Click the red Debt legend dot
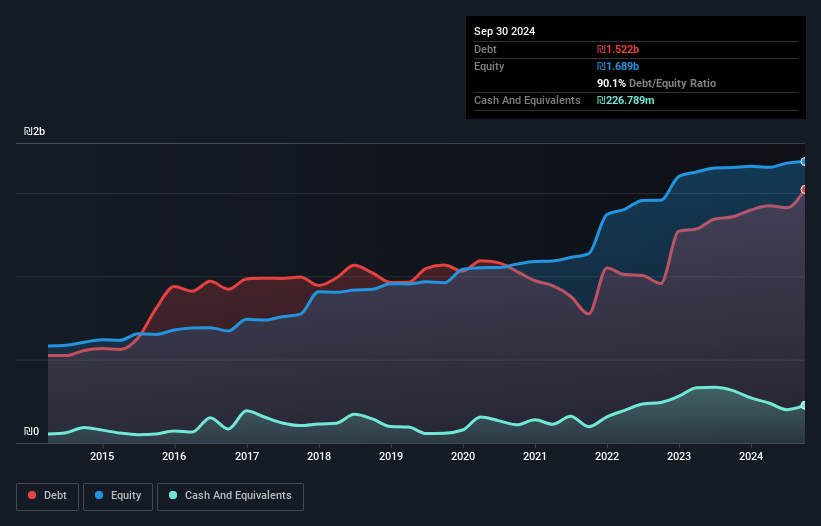Viewport: 821px width, 526px height. click(x=32, y=495)
